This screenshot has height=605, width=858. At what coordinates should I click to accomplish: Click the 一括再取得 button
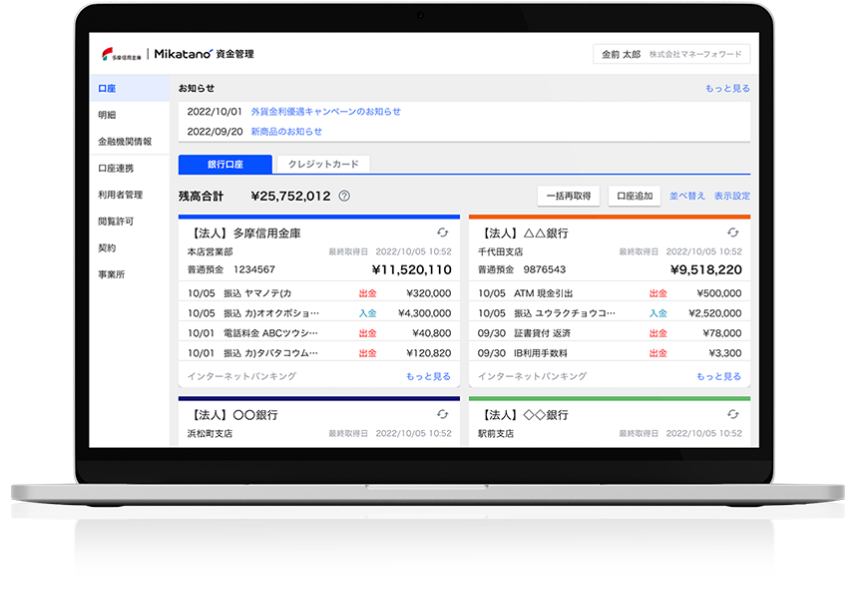(x=569, y=196)
